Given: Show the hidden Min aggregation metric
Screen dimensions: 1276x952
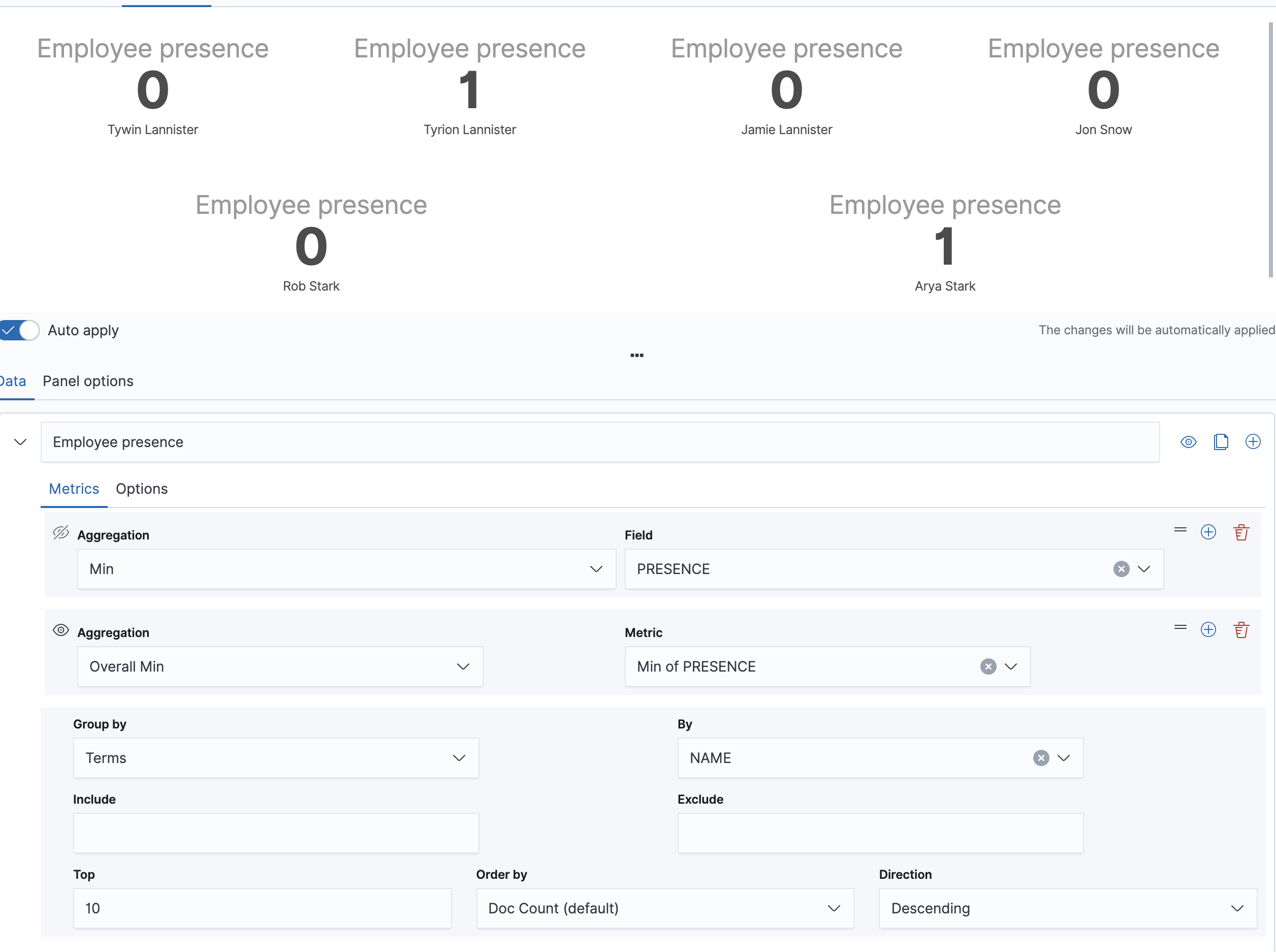Looking at the screenshot, I should pyautogui.click(x=61, y=532).
